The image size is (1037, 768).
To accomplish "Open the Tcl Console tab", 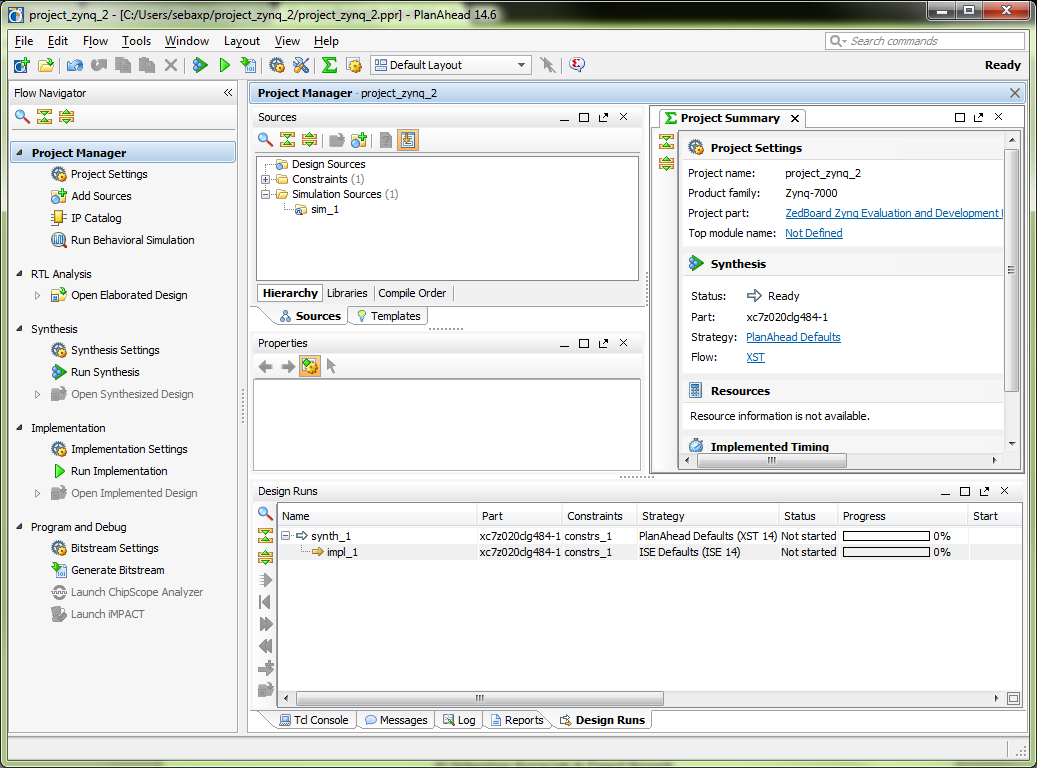I will tap(314, 720).
